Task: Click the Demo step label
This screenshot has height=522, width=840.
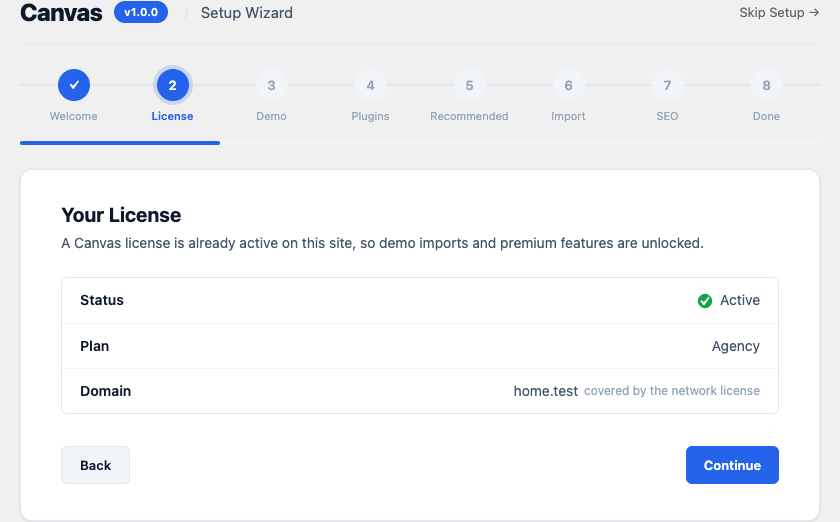Action: tap(272, 116)
